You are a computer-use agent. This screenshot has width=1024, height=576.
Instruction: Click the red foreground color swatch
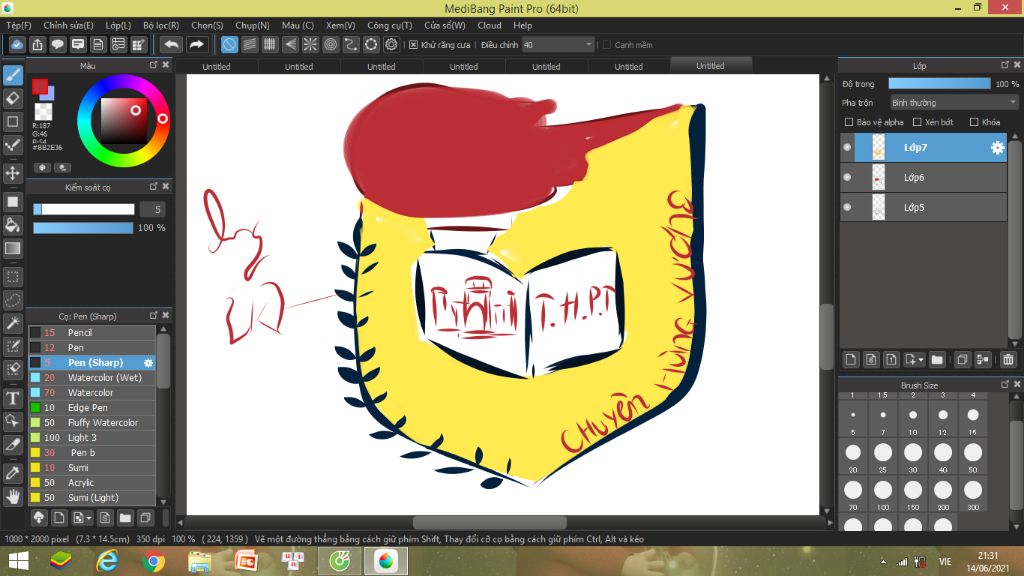click(40, 87)
